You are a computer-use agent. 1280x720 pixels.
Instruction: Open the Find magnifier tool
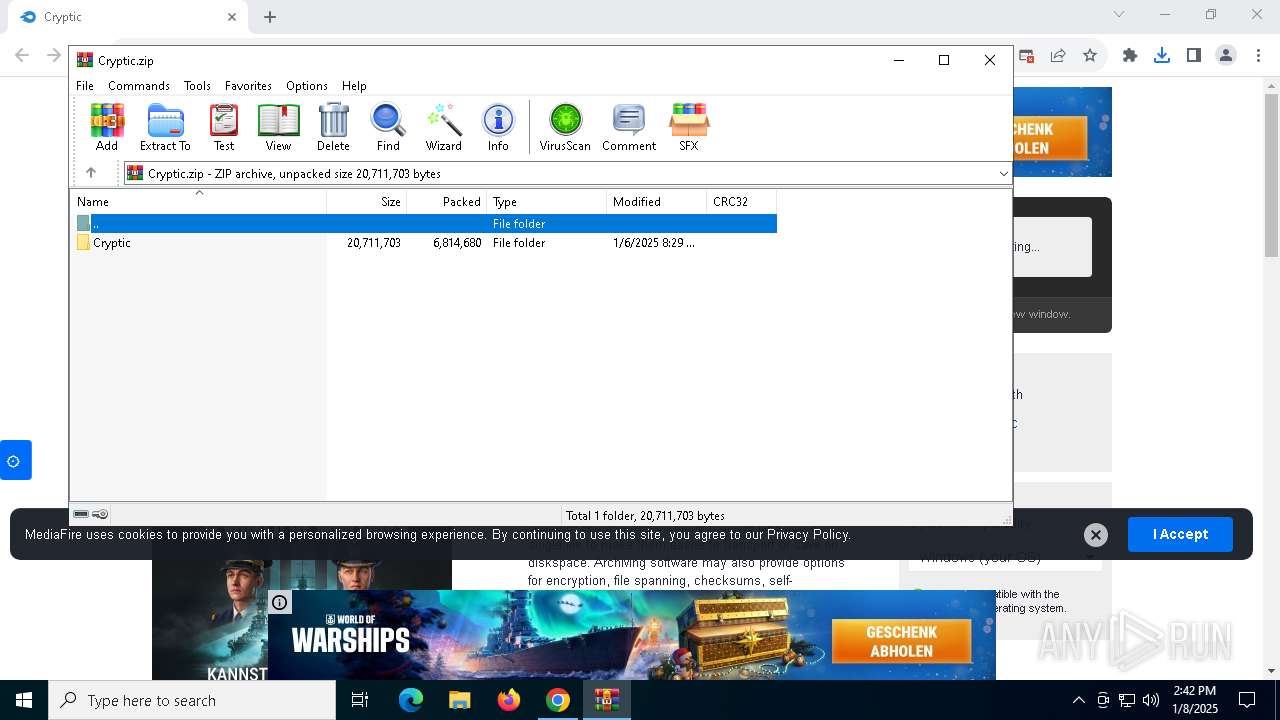tap(388, 127)
